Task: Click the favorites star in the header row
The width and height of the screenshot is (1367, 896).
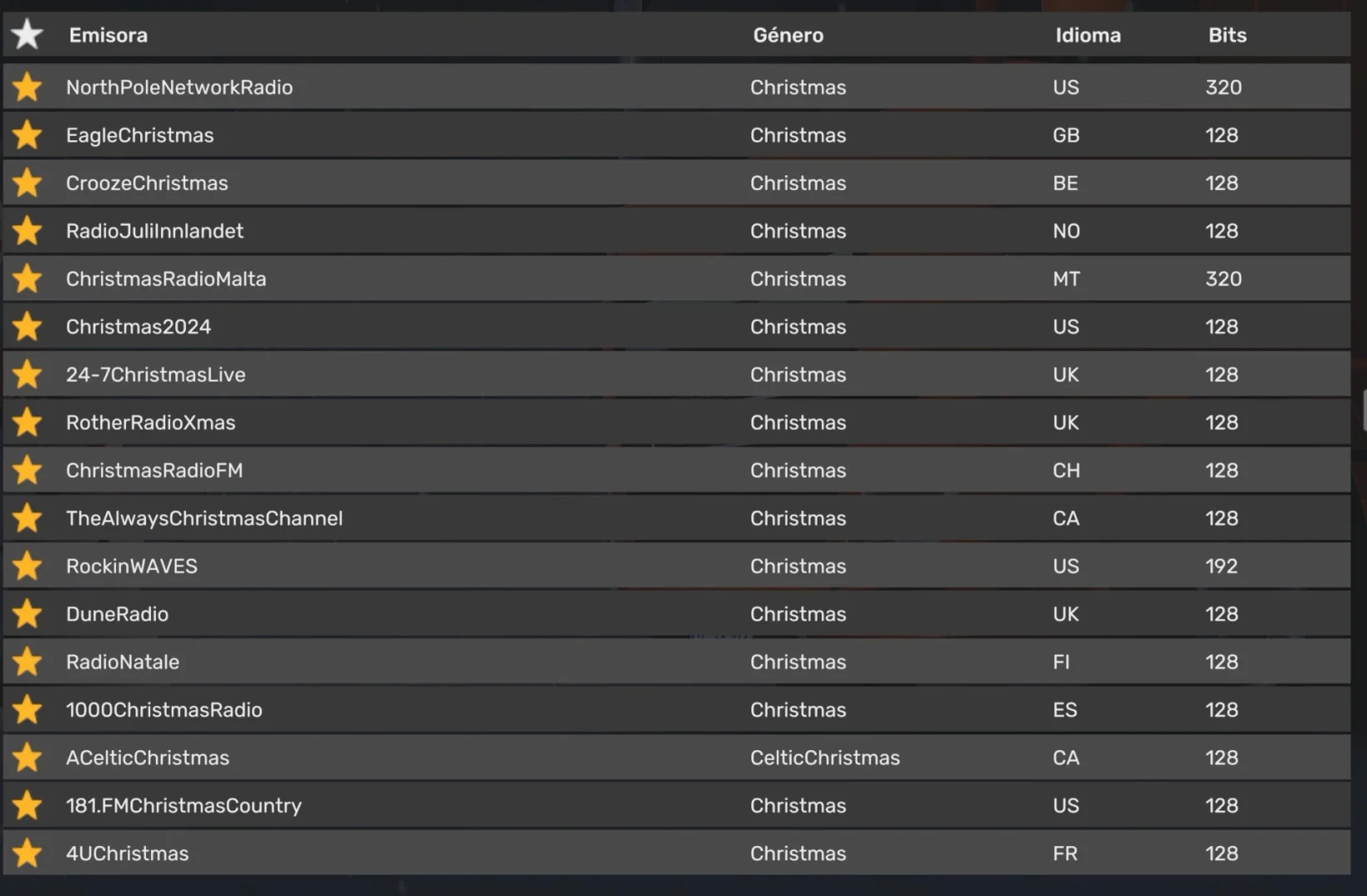Action: click(27, 35)
